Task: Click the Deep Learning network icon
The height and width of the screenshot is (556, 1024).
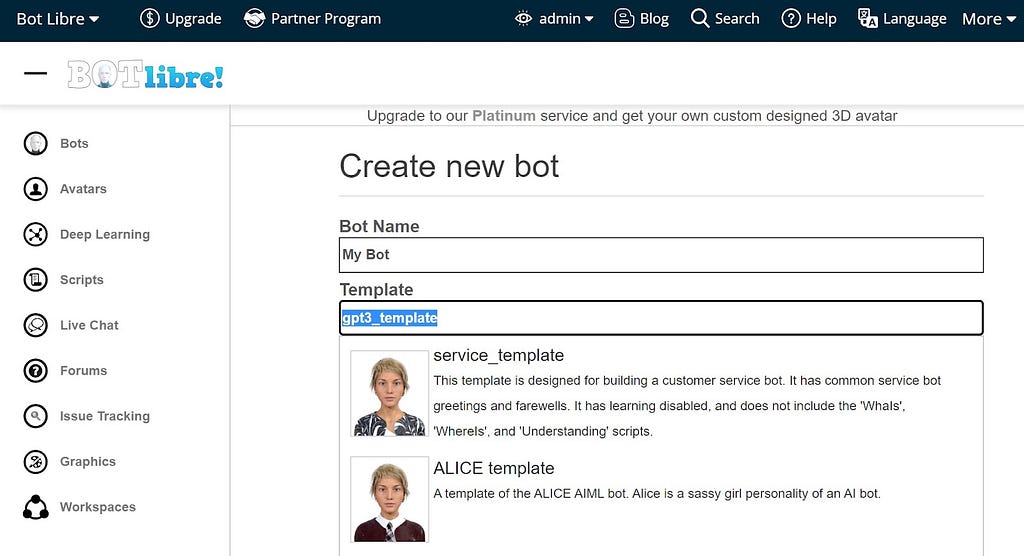Action: tap(35, 234)
